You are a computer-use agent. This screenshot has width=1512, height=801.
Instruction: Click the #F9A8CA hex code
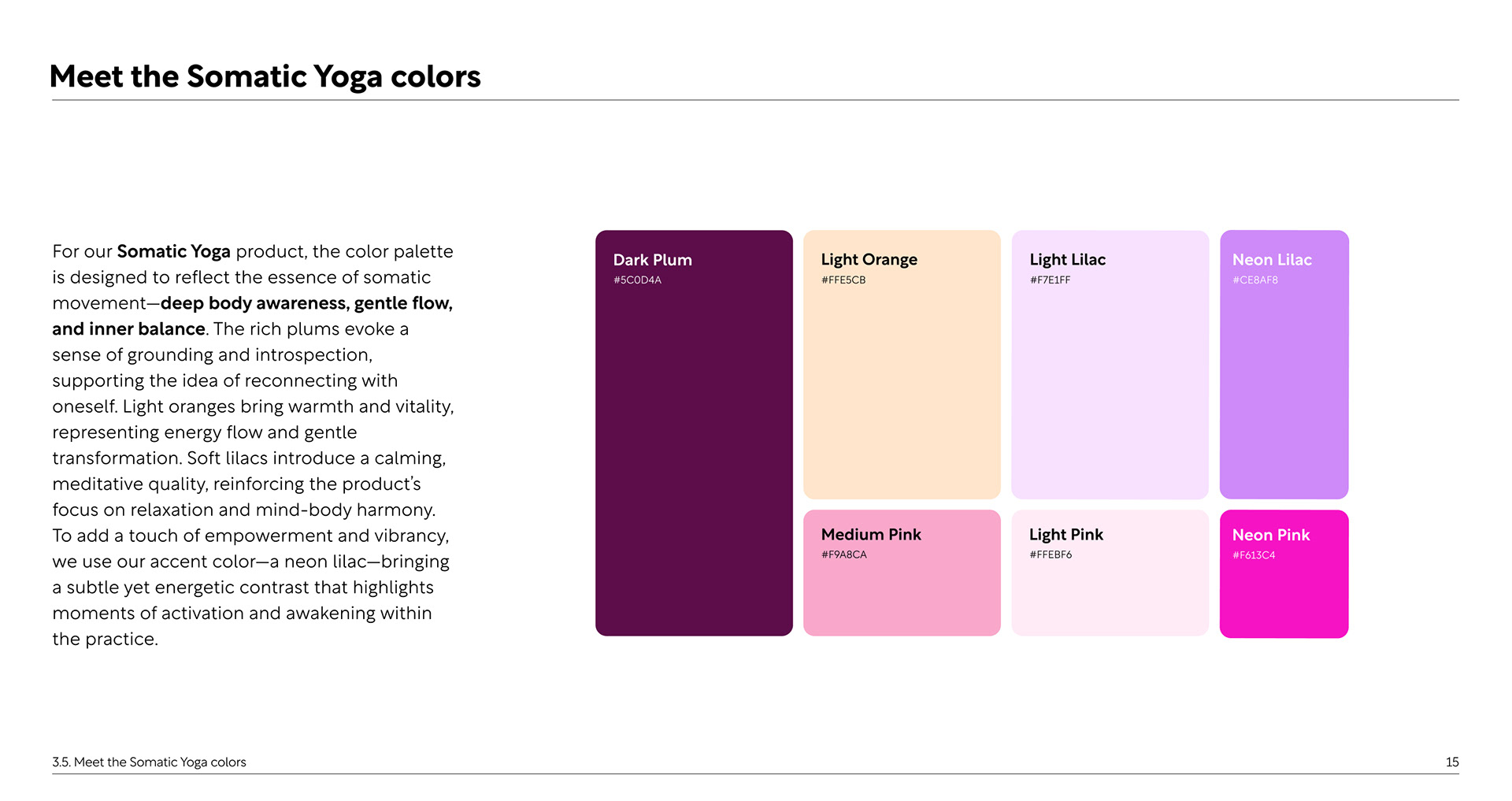[844, 554]
